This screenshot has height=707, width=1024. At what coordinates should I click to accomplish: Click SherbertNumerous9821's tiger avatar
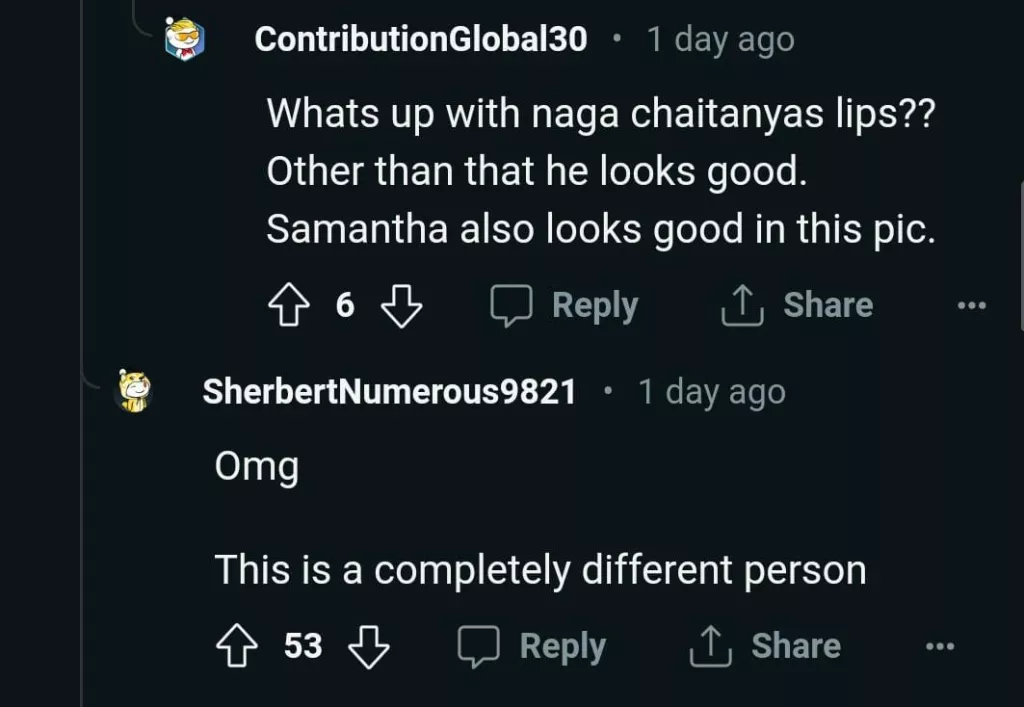(136, 392)
